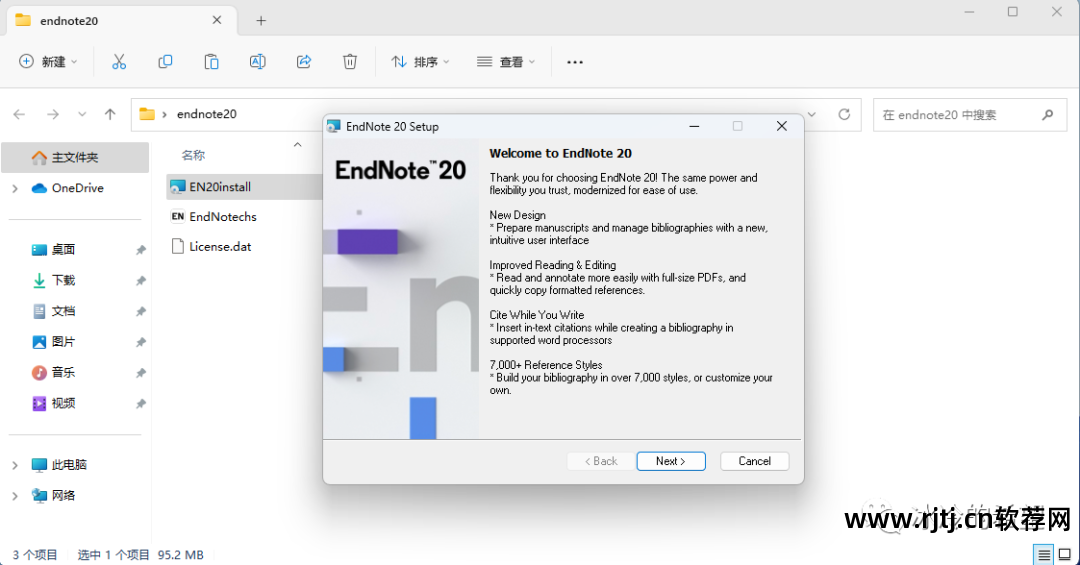Open 文档 (Documents) in the sidebar
Image resolution: width=1080 pixels, height=565 pixels.
[63, 311]
